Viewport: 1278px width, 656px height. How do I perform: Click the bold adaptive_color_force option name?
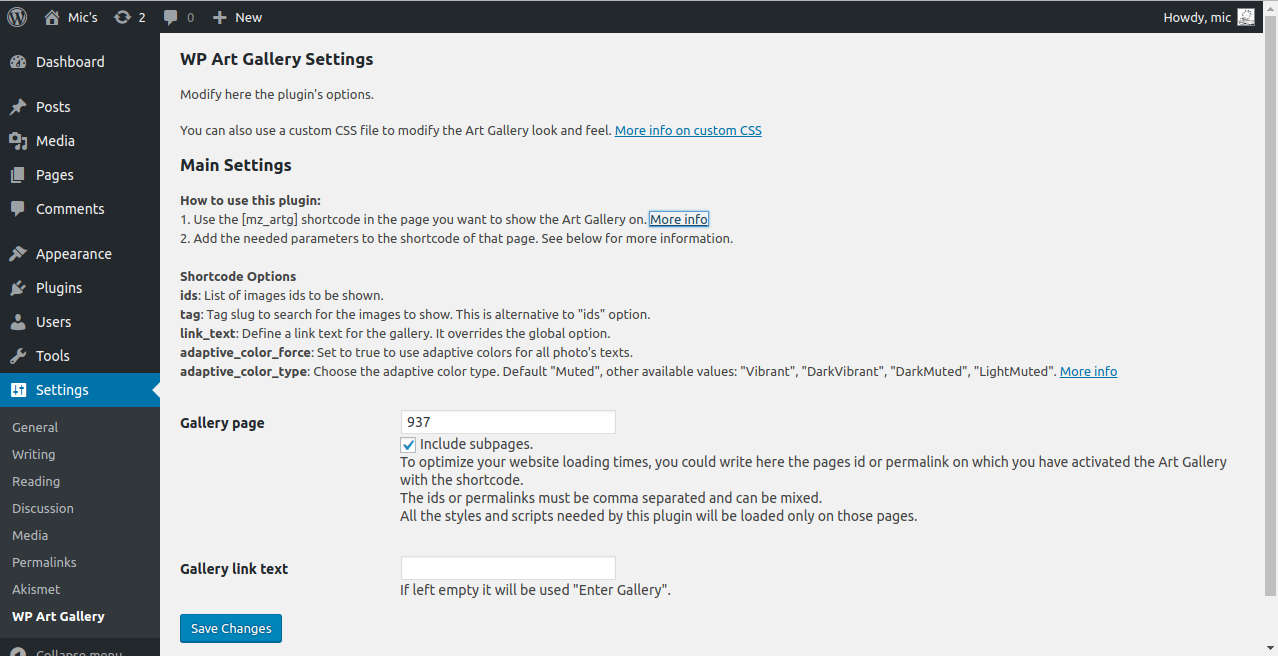[x=245, y=352]
